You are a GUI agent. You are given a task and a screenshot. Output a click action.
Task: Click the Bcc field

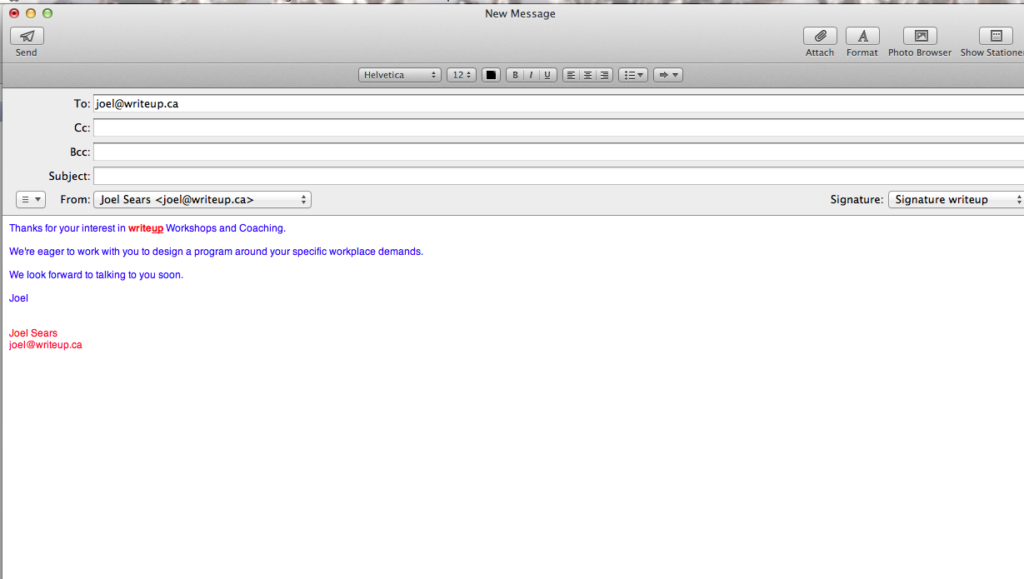tap(558, 152)
